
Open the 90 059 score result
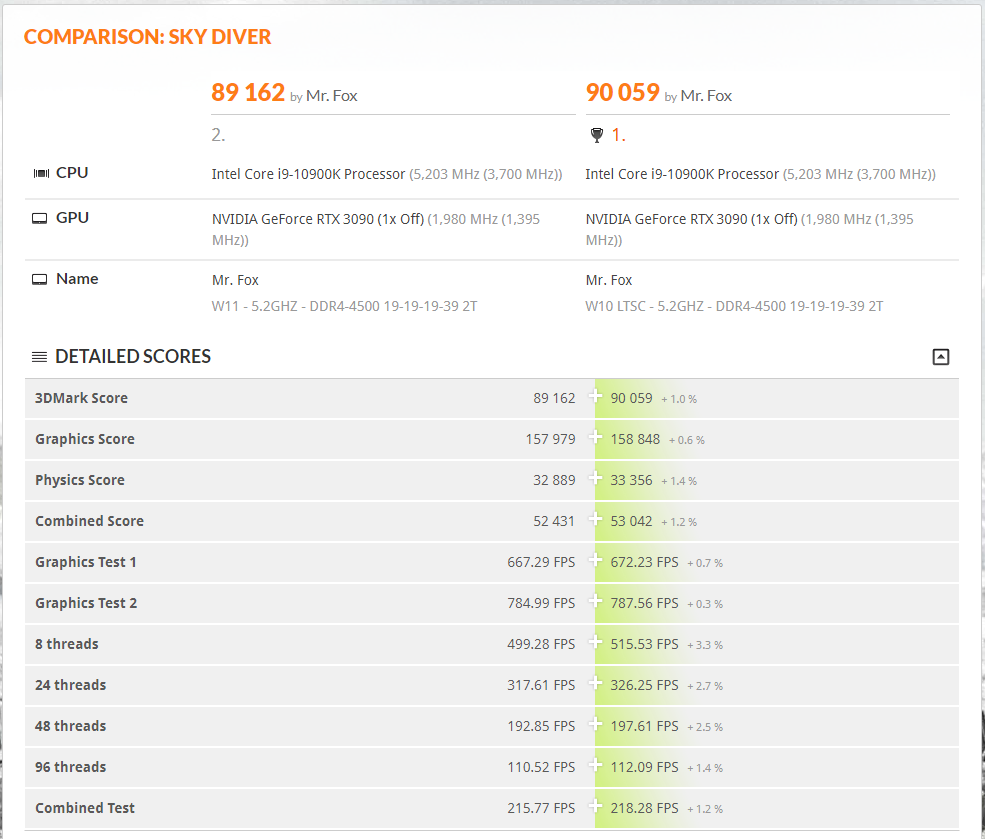pos(623,92)
